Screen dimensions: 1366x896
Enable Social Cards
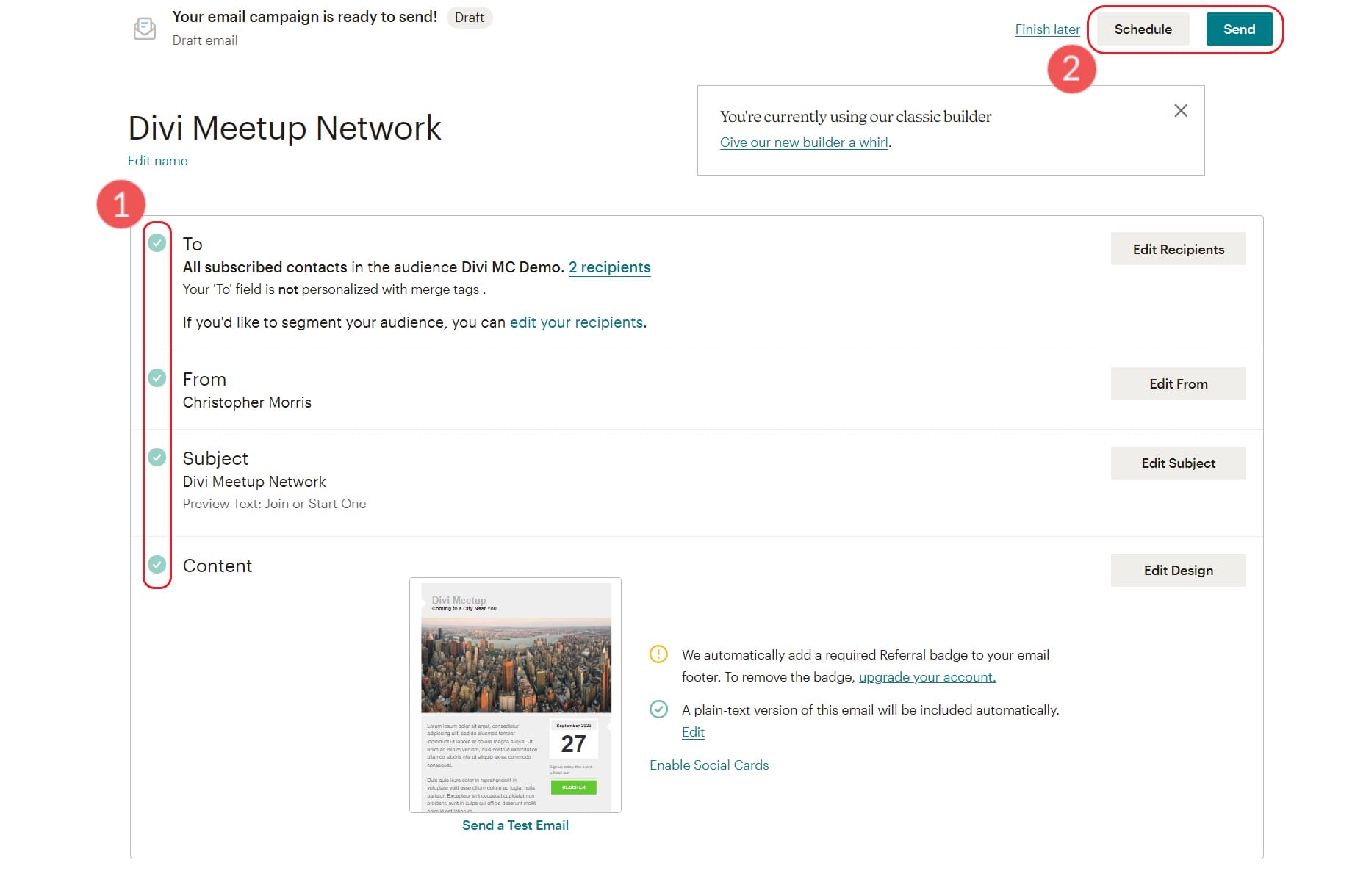pos(708,765)
